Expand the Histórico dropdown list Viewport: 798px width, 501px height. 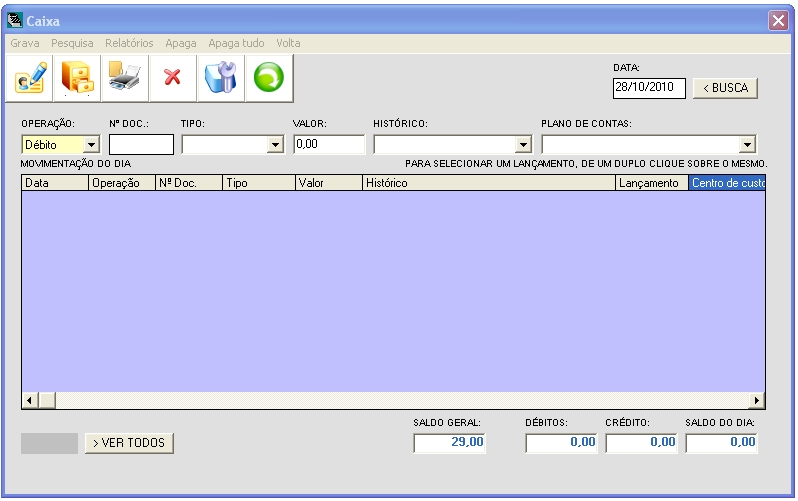(x=523, y=145)
